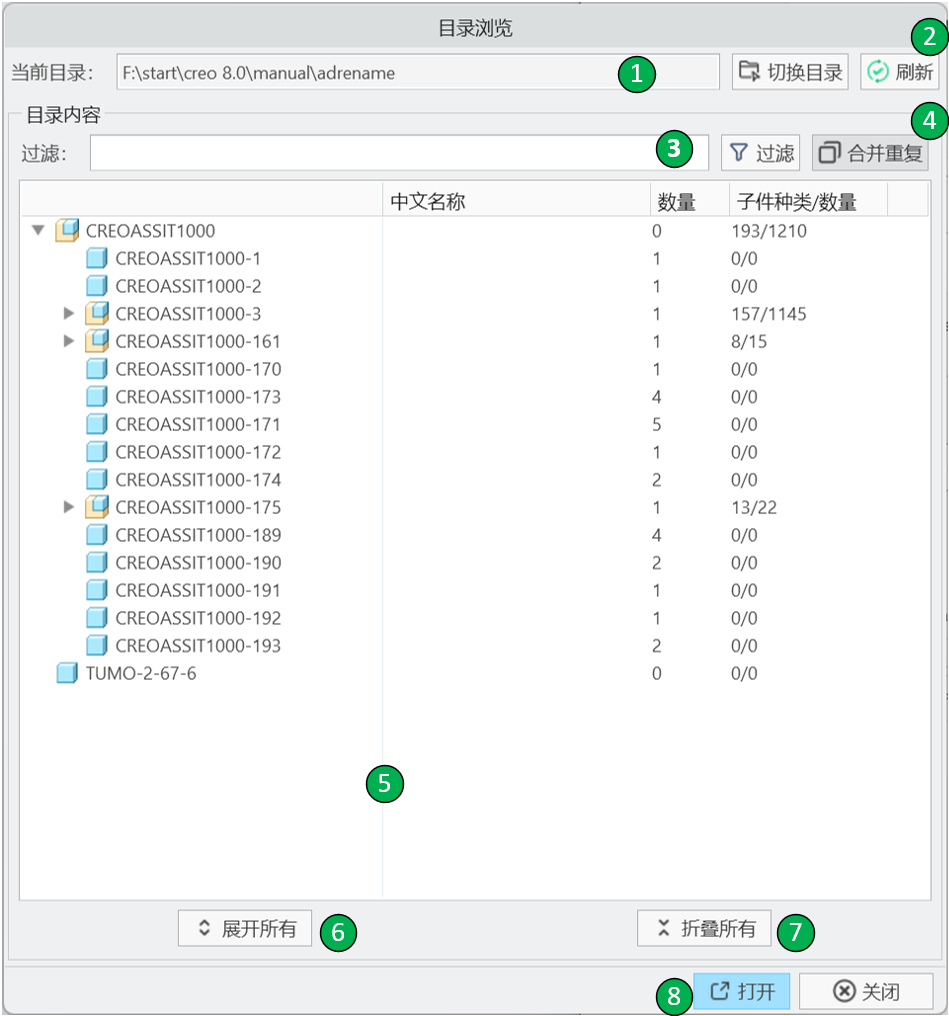Click the part icon of TUMO-2-67-6
This screenshot has height=1016, width=949.
67,674
